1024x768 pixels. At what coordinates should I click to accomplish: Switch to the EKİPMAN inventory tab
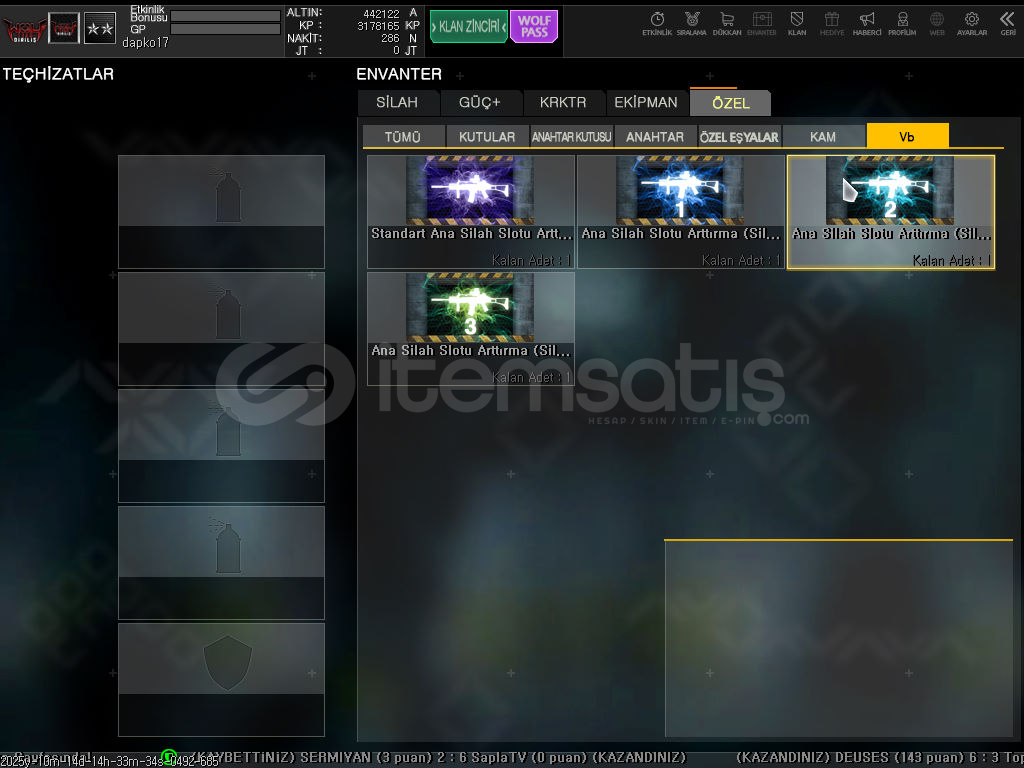click(x=646, y=103)
